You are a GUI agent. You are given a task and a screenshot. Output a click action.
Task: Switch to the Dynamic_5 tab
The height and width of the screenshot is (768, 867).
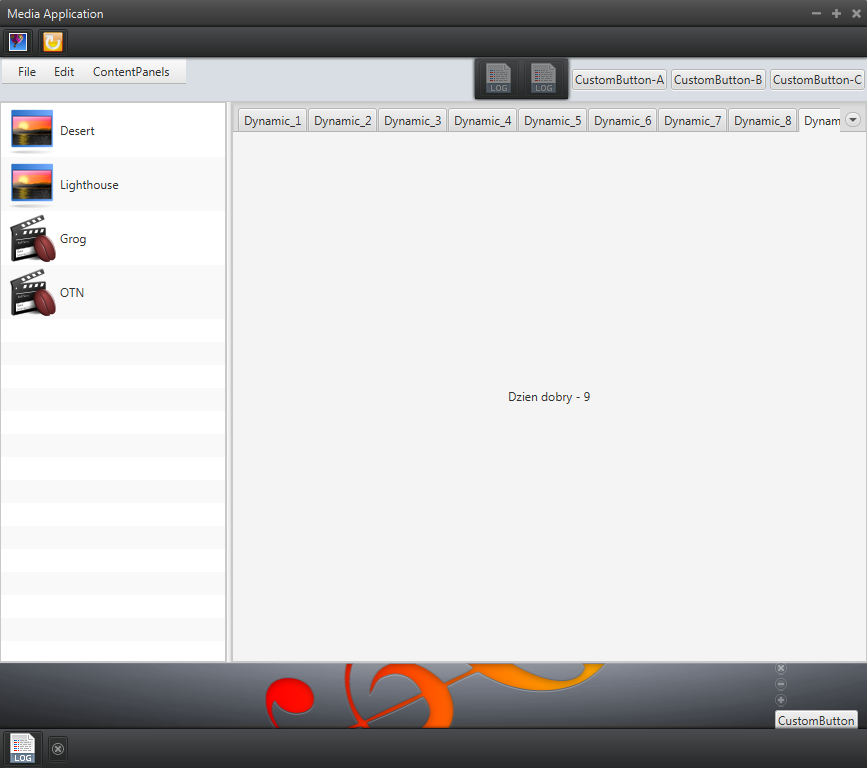point(552,121)
